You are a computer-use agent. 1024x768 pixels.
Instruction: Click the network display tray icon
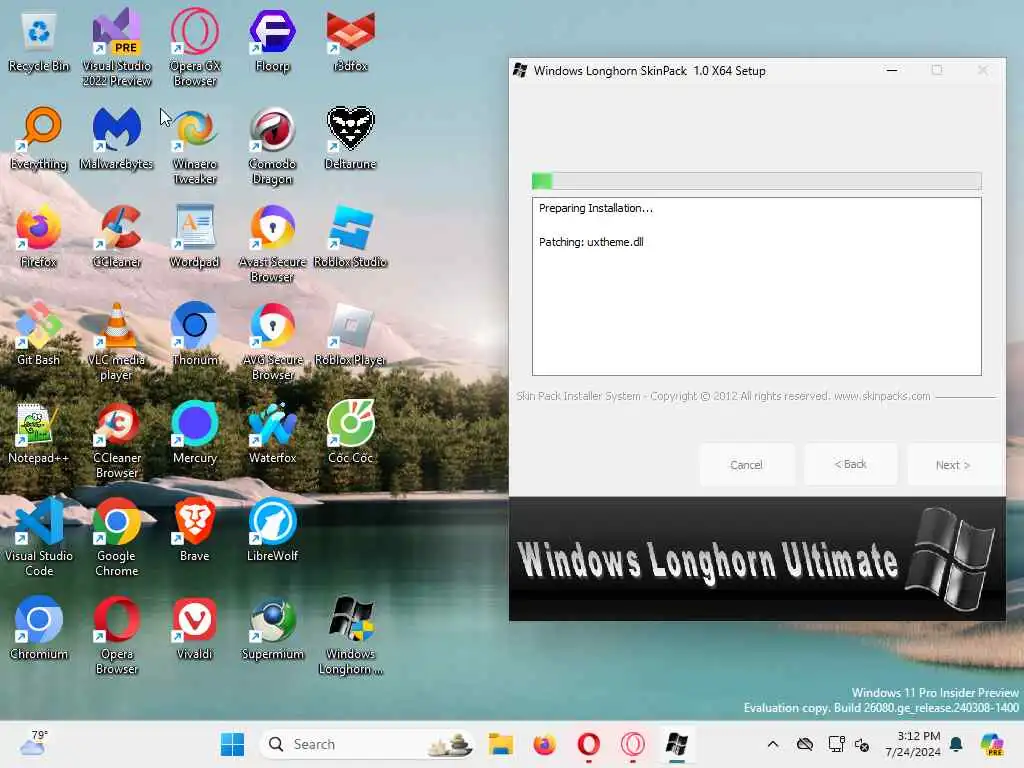click(836, 744)
